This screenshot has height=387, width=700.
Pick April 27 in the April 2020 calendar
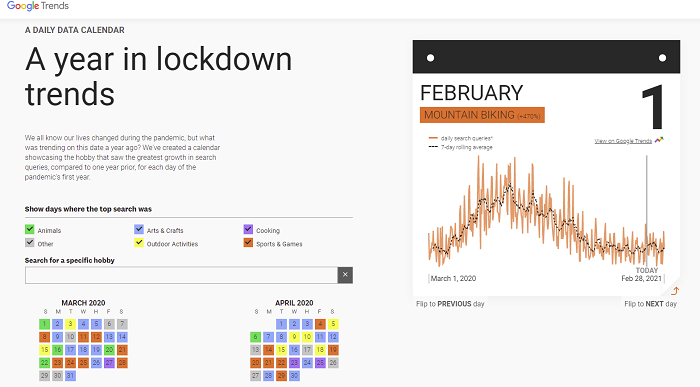click(255, 376)
